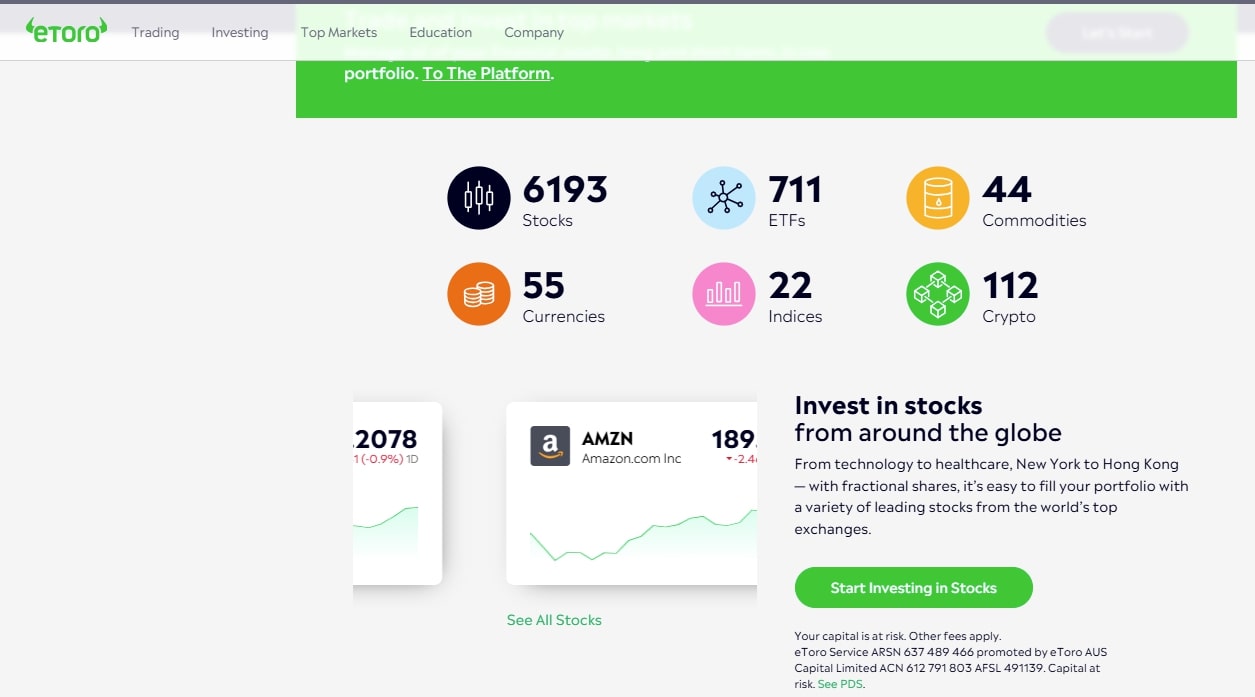Select the Stocks candlestick icon

point(479,198)
